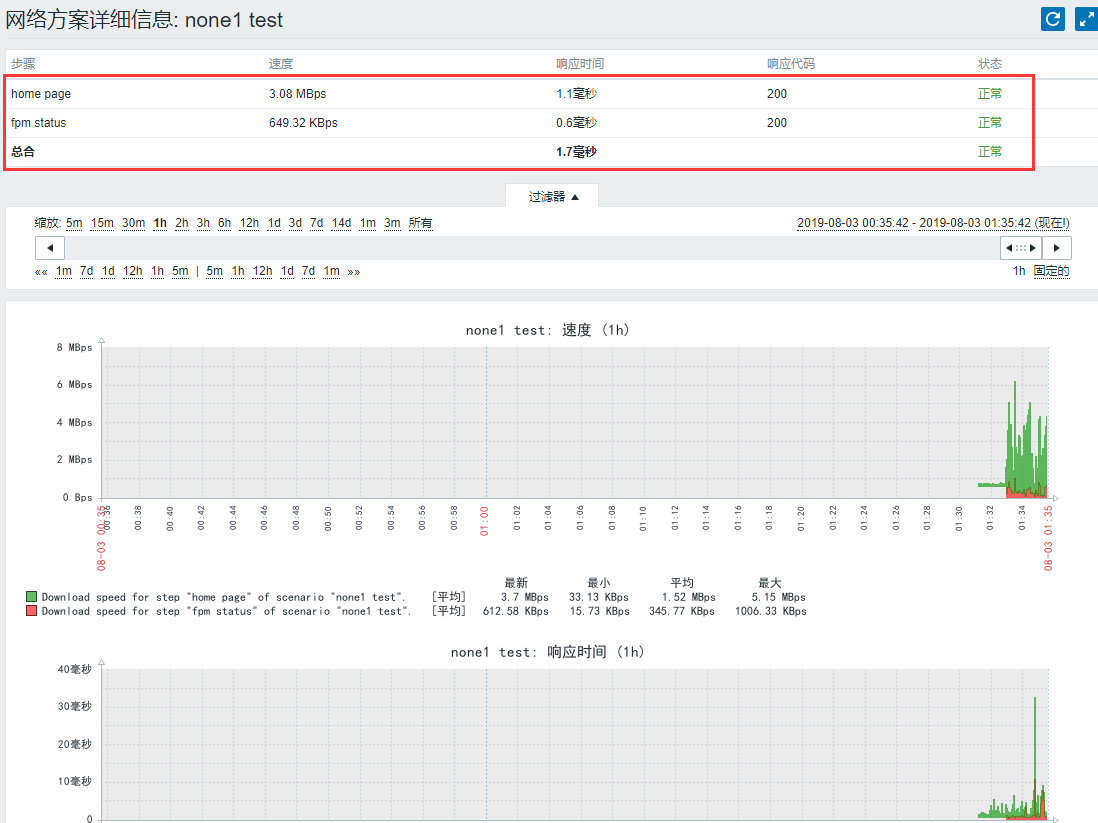Click start date 2019-08-03 00:35:42
The width and height of the screenshot is (1098, 823).
pyautogui.click(x=853, y=223)
